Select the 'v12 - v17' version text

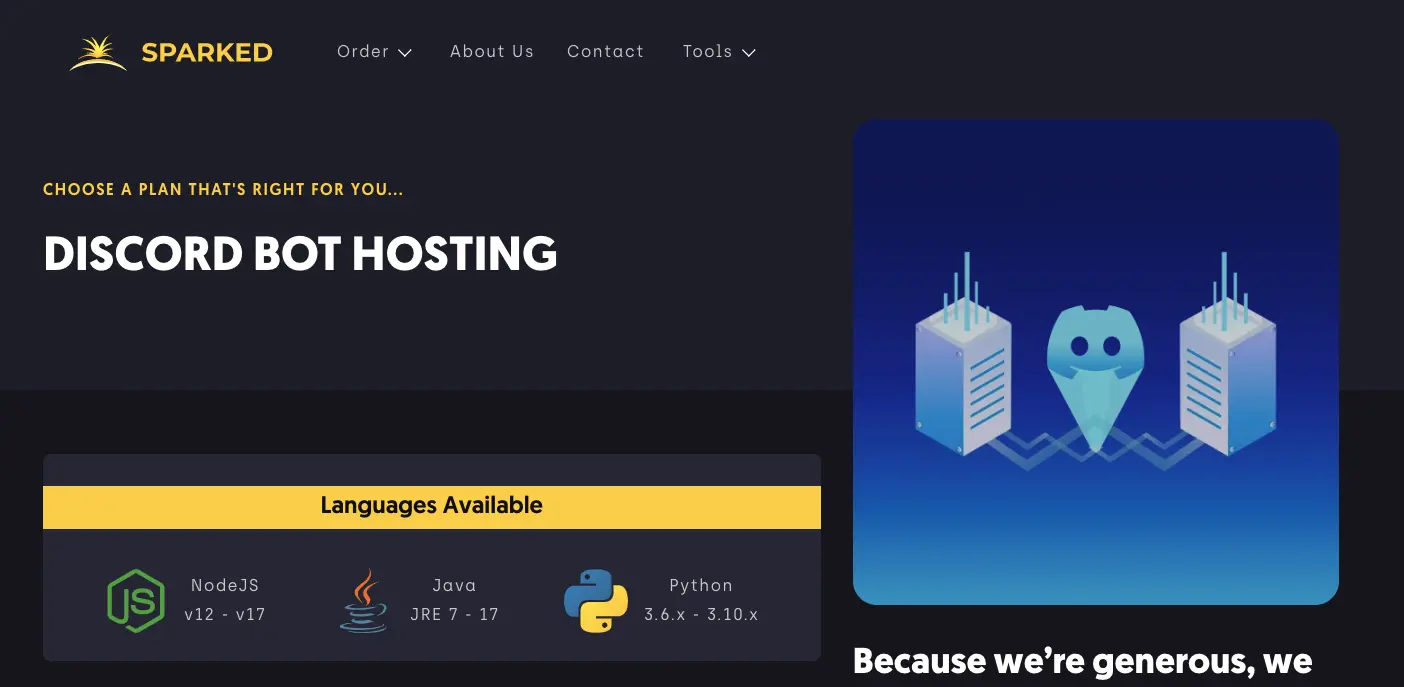click(225, 614)
